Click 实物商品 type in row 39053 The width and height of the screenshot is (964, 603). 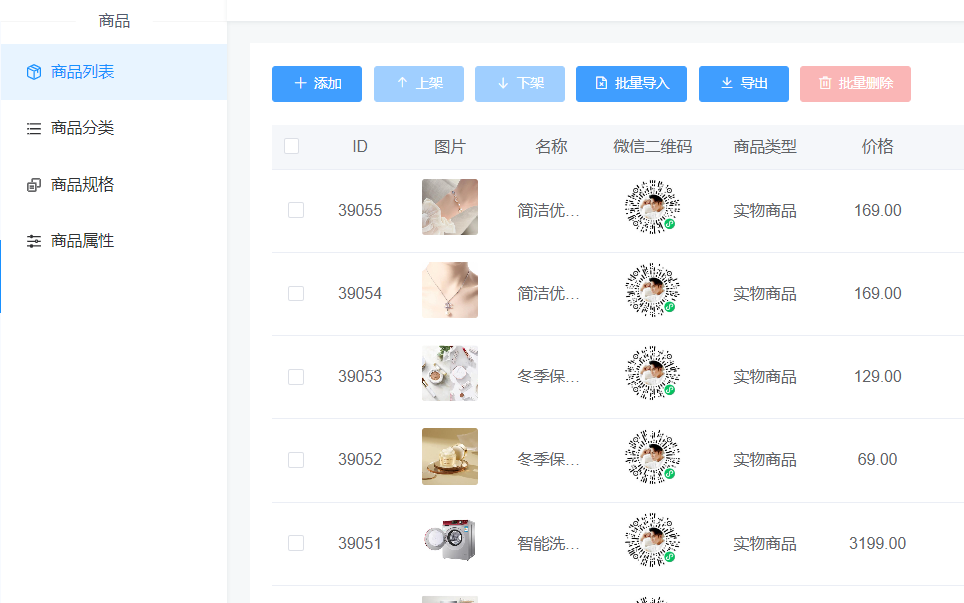coord(765,377)
